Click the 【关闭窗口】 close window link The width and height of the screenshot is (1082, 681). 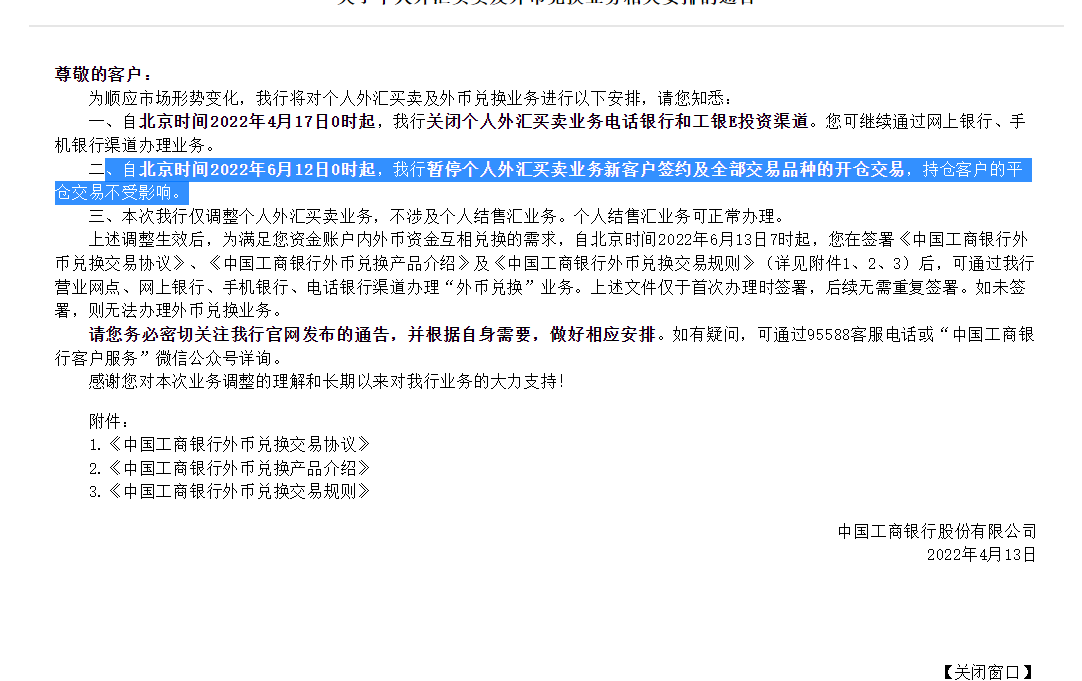[x=987, y=671]
